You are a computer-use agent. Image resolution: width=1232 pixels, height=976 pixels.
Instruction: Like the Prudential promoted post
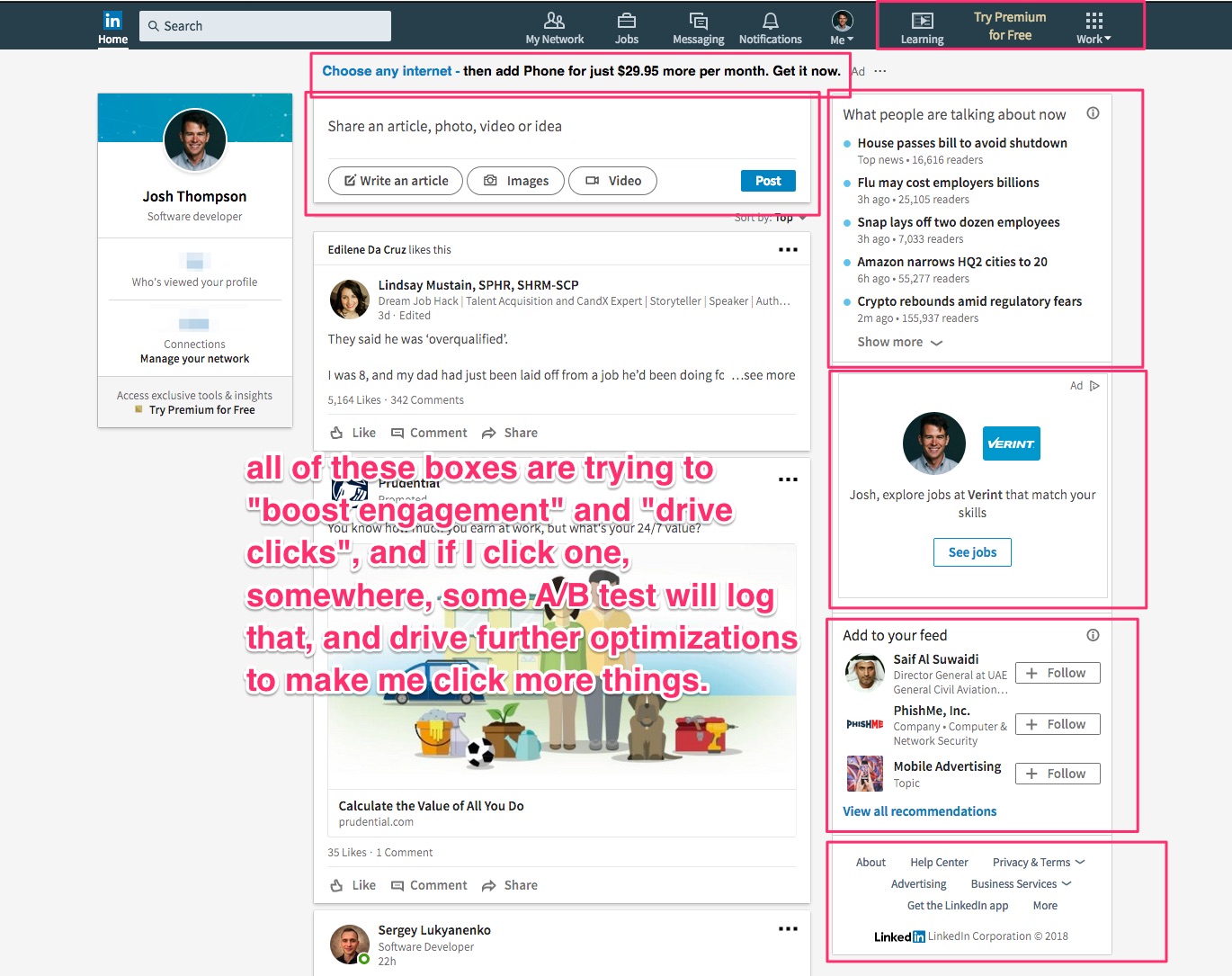pyautogui.click(x=353, y=885)
